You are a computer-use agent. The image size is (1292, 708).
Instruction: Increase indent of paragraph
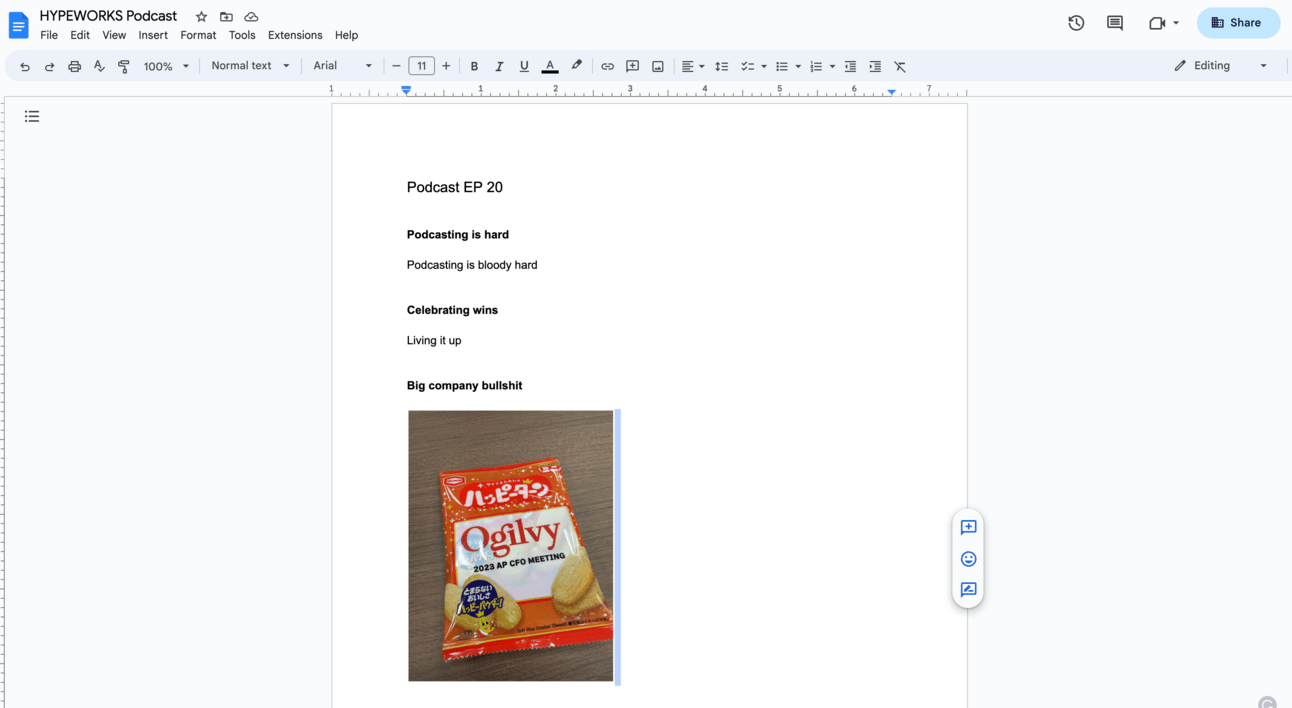875,66
